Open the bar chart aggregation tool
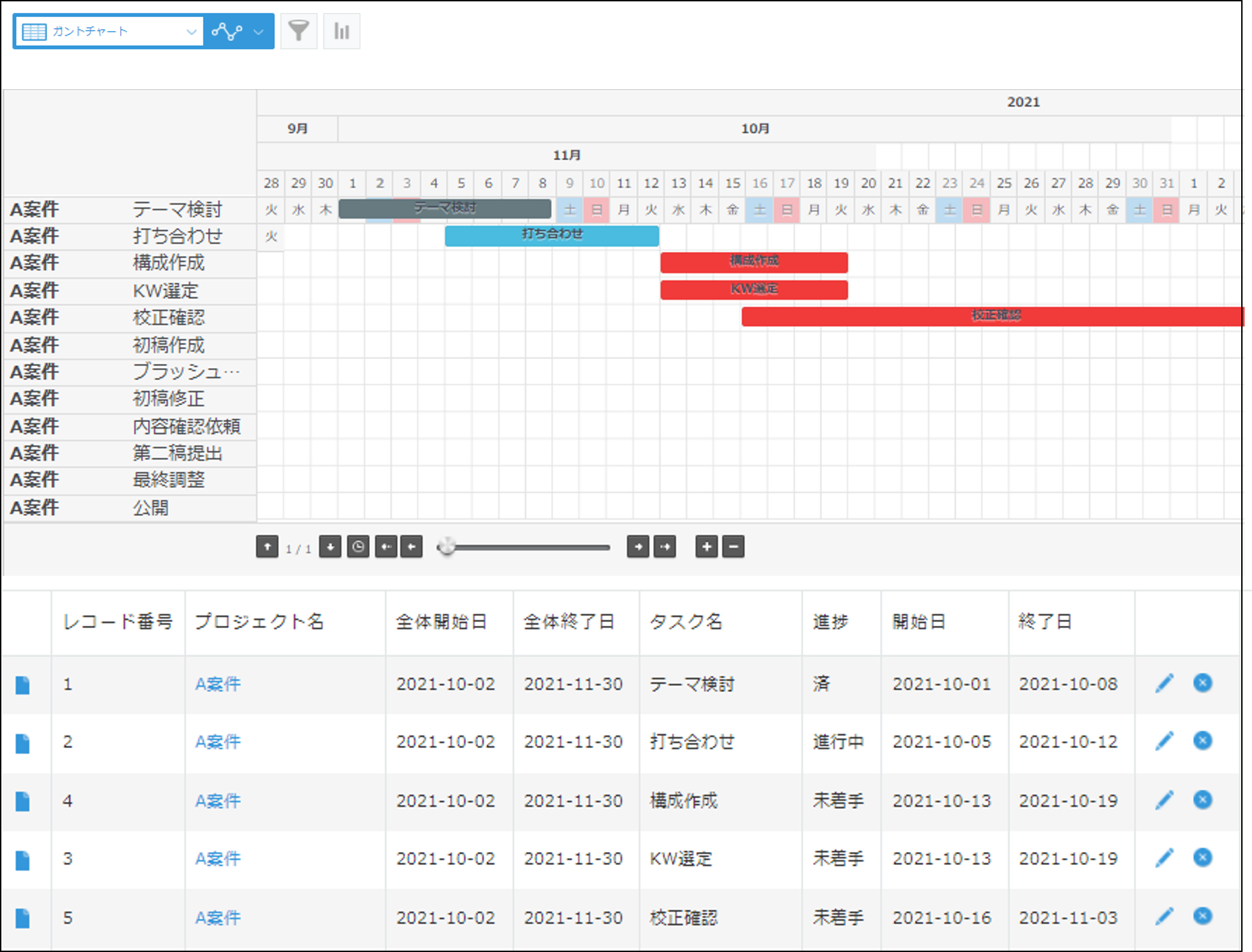 (x=342, y=31)
